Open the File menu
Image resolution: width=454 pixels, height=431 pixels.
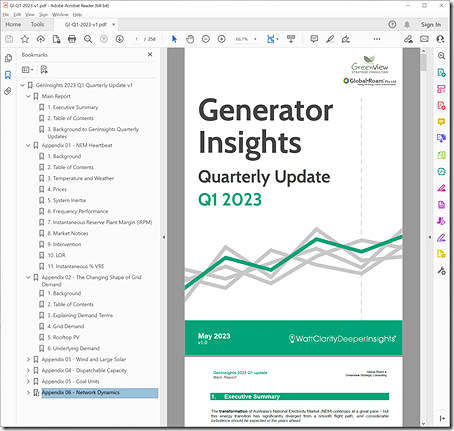pos(6,15)
